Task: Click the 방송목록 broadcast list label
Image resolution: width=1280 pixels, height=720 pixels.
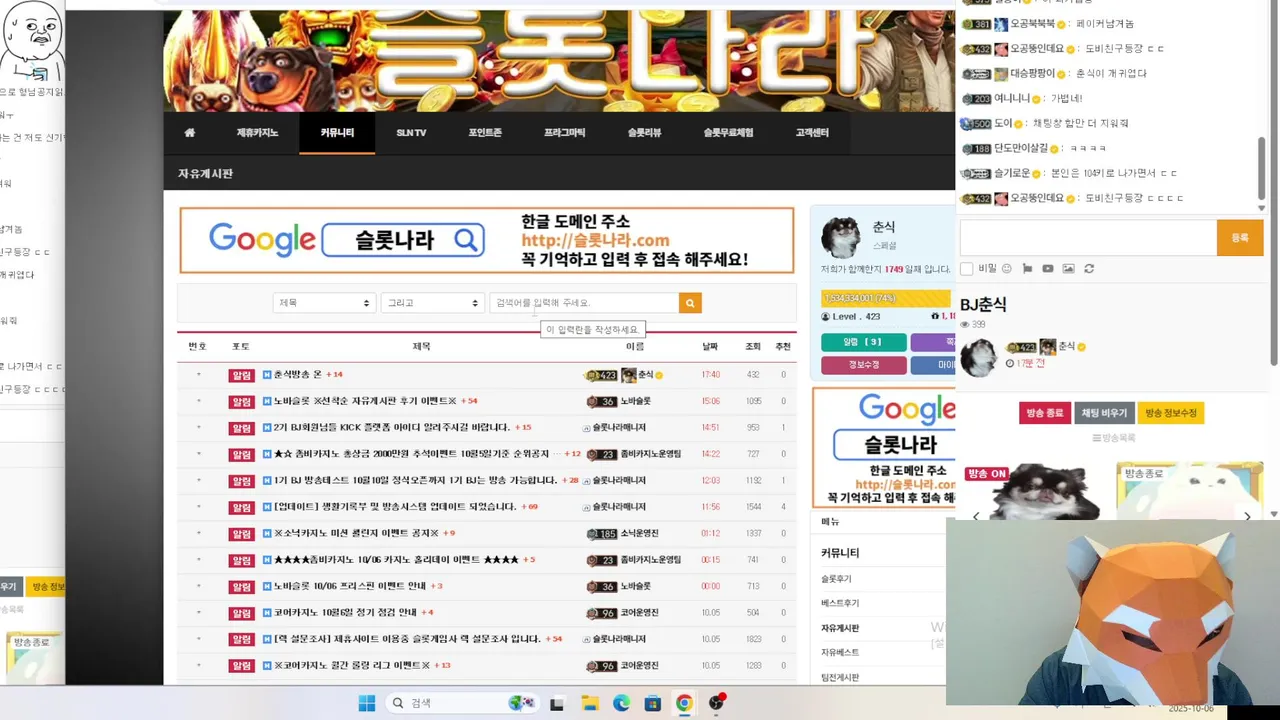Action: 1113,438
